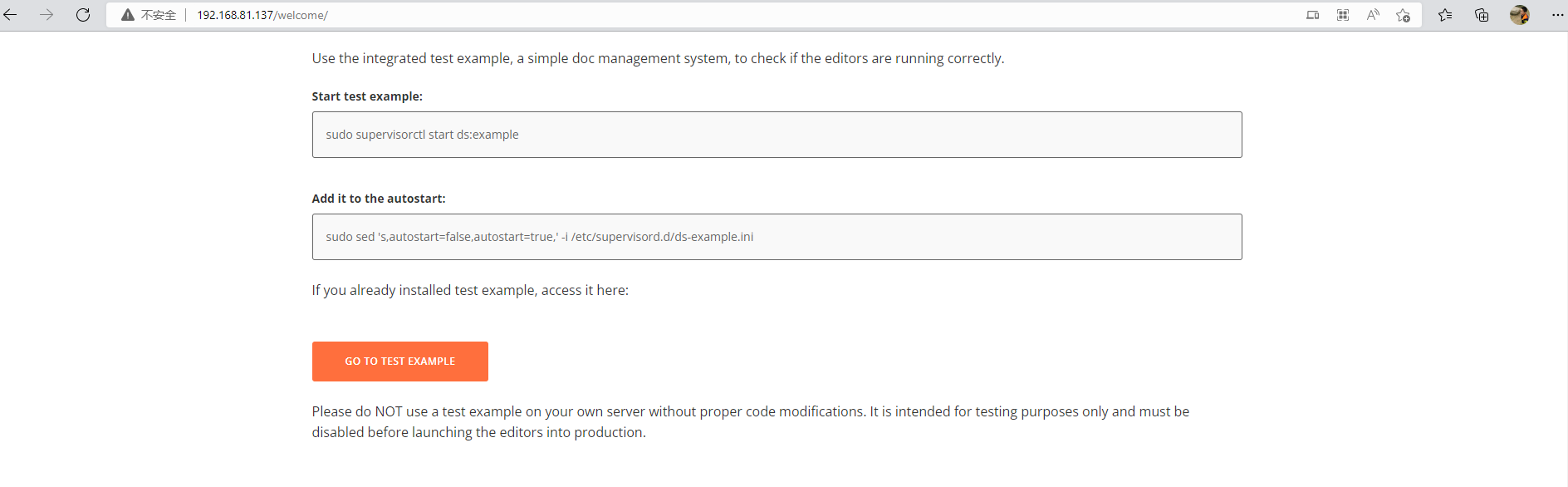The image size is (1568, 487).
Task: Open the Favorites list
Action: coord(1445,15)
